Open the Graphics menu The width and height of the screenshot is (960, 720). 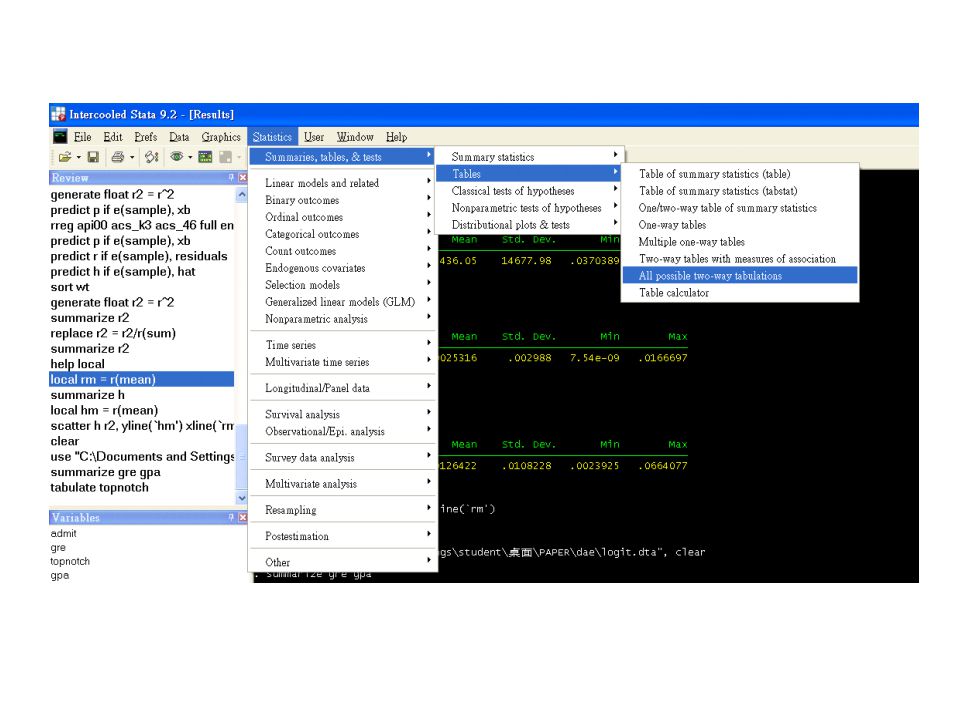coord(221,137)
